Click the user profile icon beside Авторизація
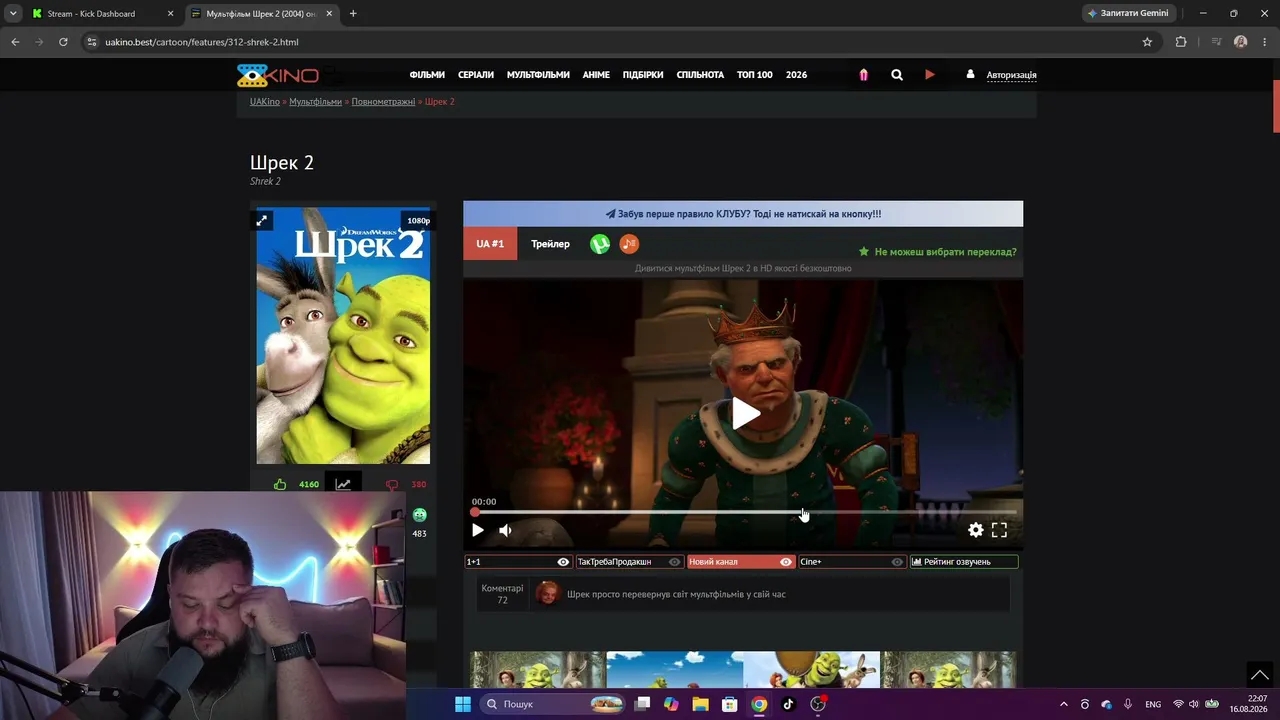Viewport: 1280px width, 720px height. point(970,74)
